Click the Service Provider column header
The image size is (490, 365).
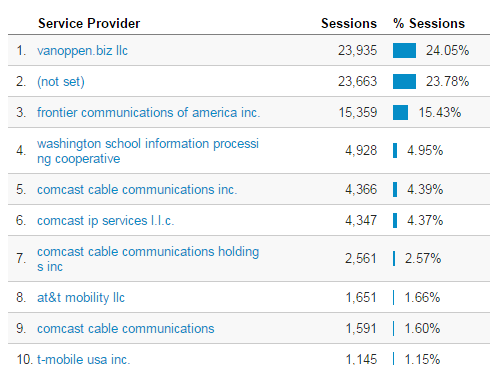coord(89,23)
